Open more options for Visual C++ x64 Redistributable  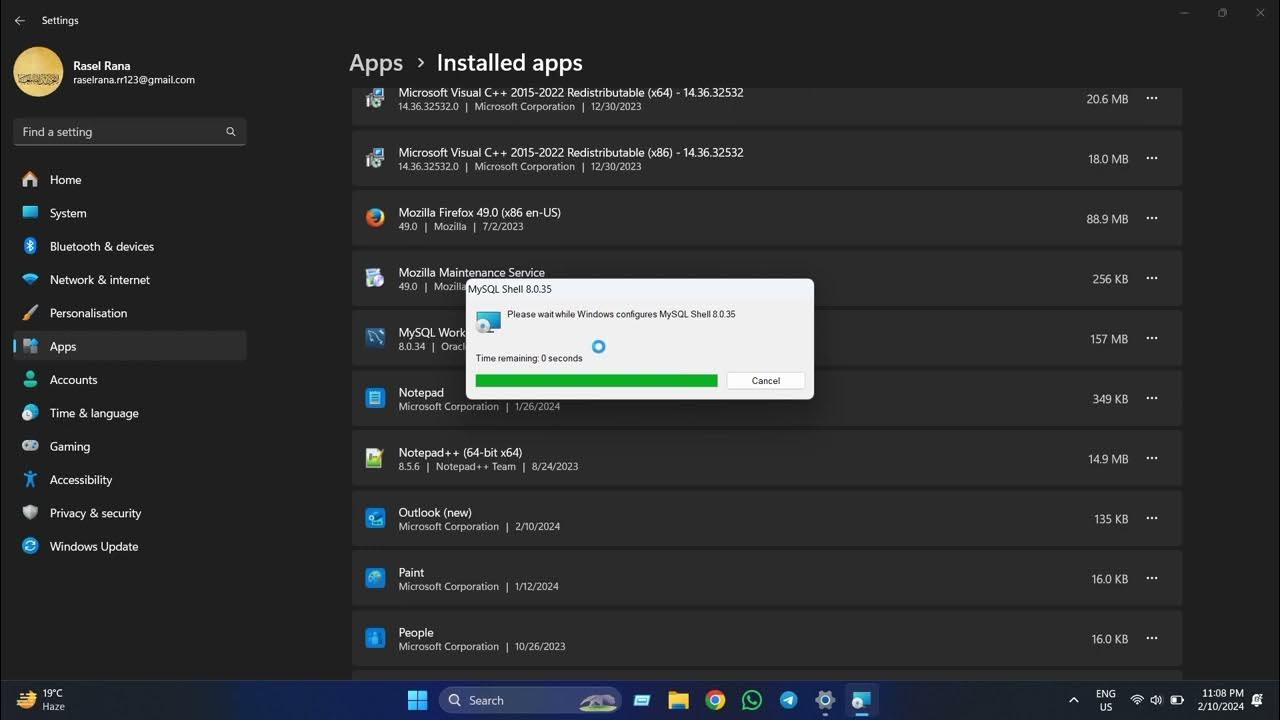pyautogui.click(x=1152, y=99)
